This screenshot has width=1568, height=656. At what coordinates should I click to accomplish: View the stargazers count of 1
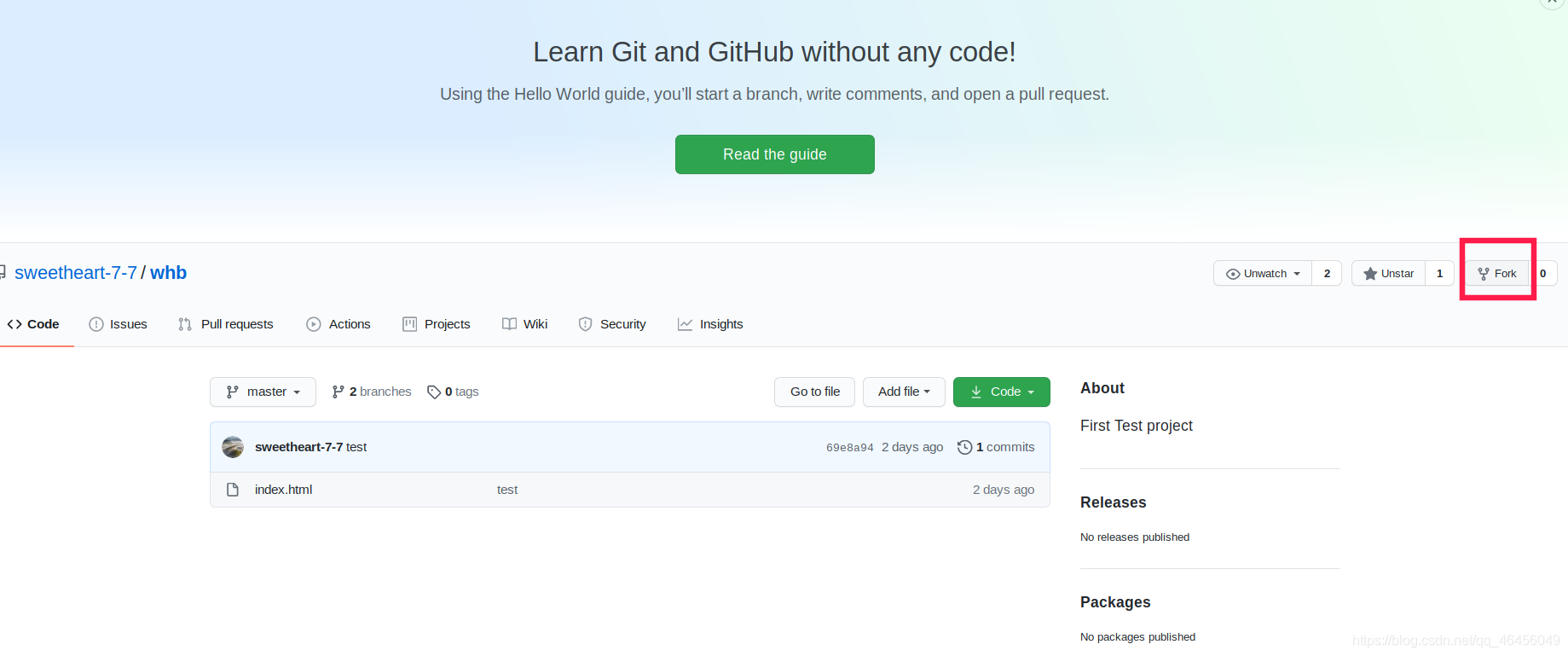tap(1439, 274)
